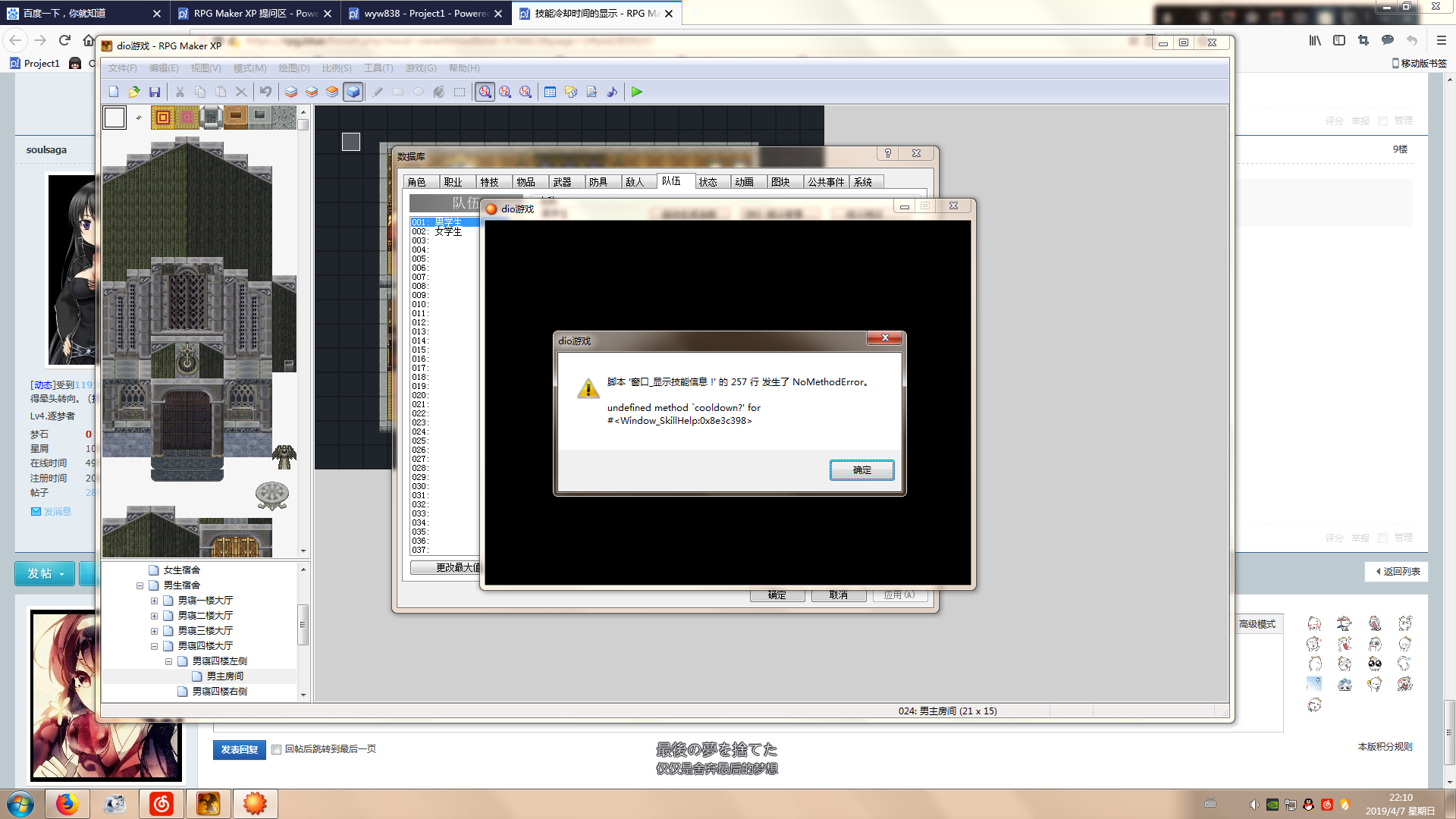Click 取消 in the database window
Screen dimensions: 1456x819
pos(839,595)
